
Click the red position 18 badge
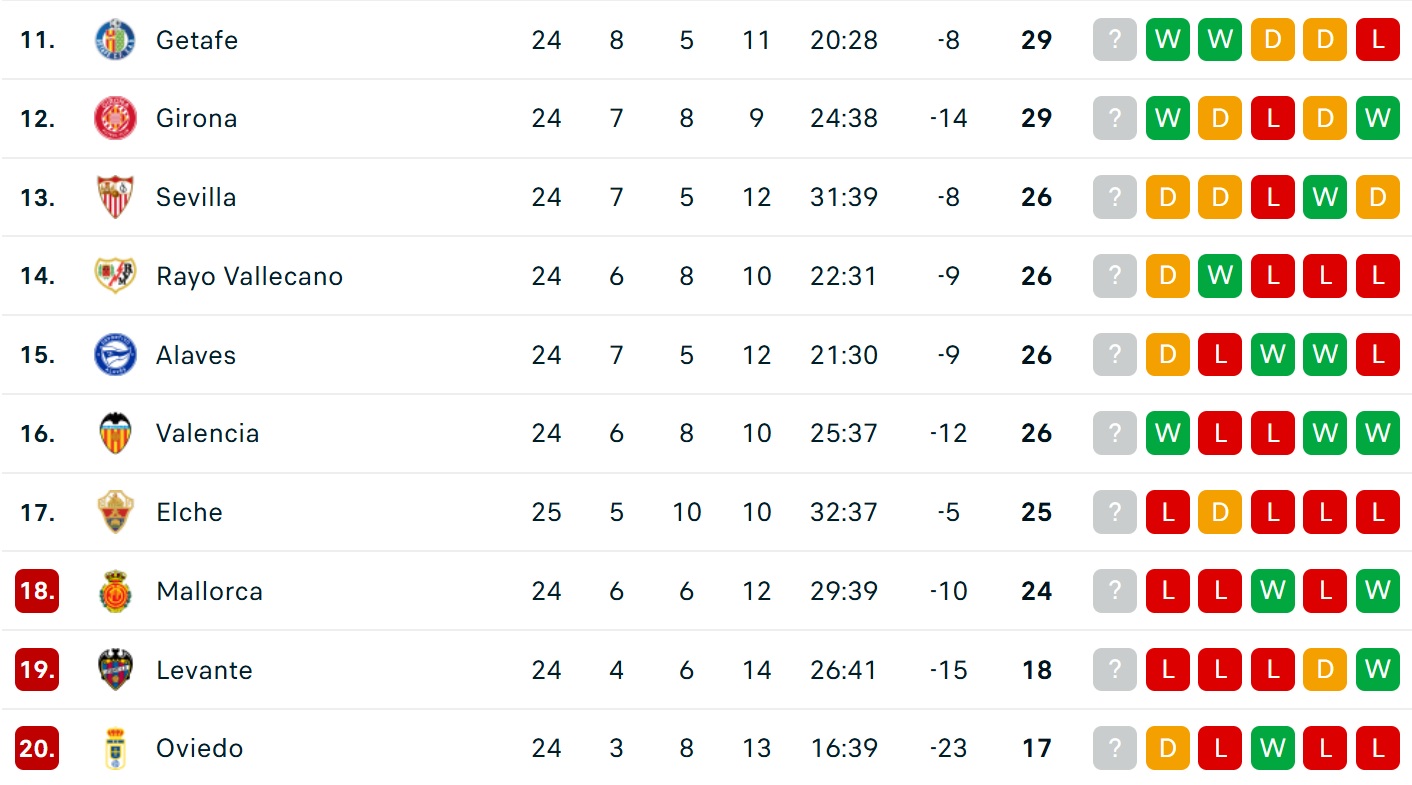(x=37, y=591)
